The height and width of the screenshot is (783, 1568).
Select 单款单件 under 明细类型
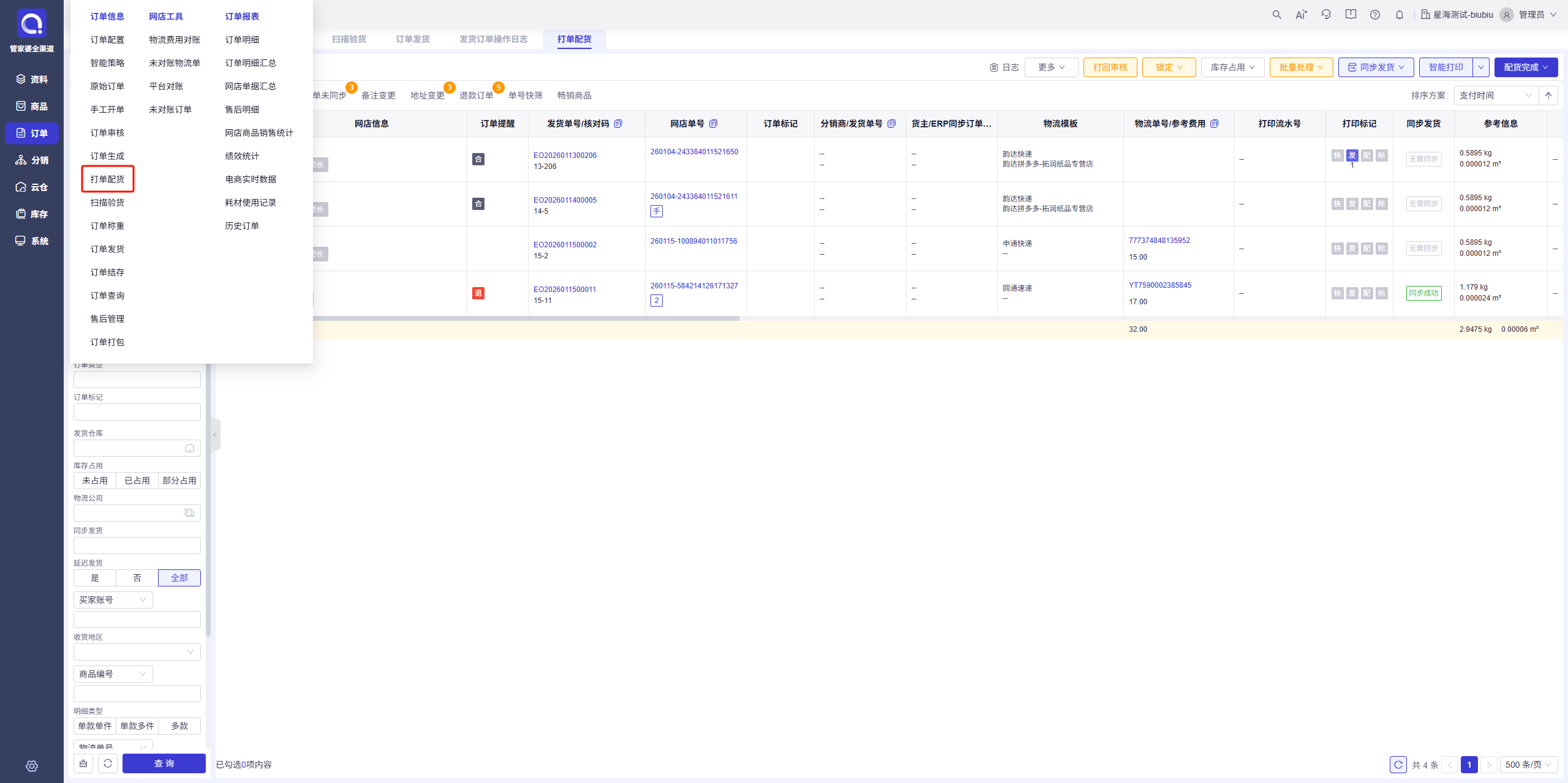[x=95, y=726]
